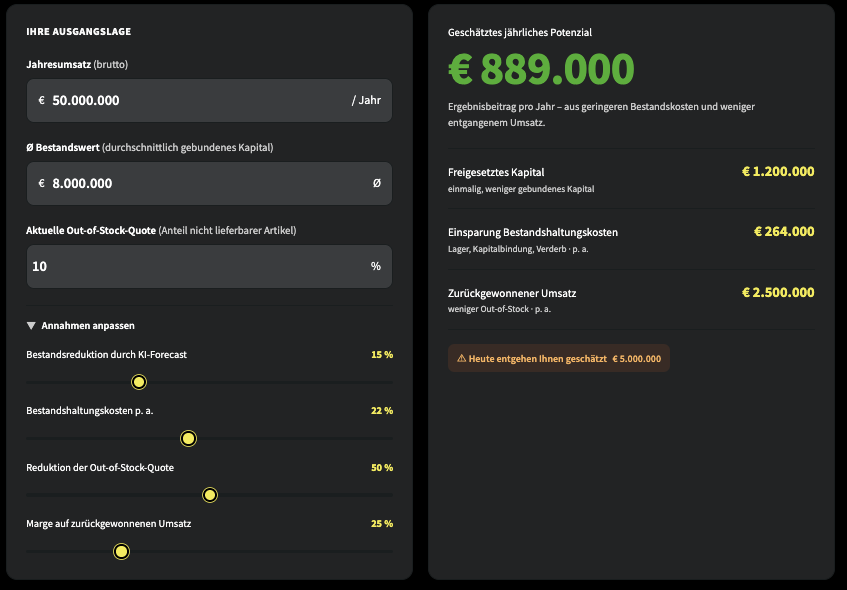This screenshot has height=590, width=847.
Task: Click 'weniger Out-of-Stock · p. a.' subtext
Action: [499, 309]
